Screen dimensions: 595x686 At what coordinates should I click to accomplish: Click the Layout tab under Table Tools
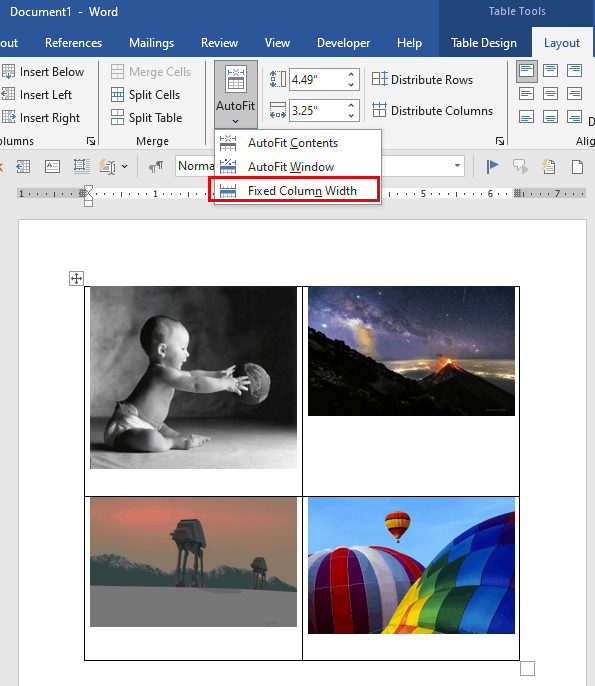click(x=562, y=43)
